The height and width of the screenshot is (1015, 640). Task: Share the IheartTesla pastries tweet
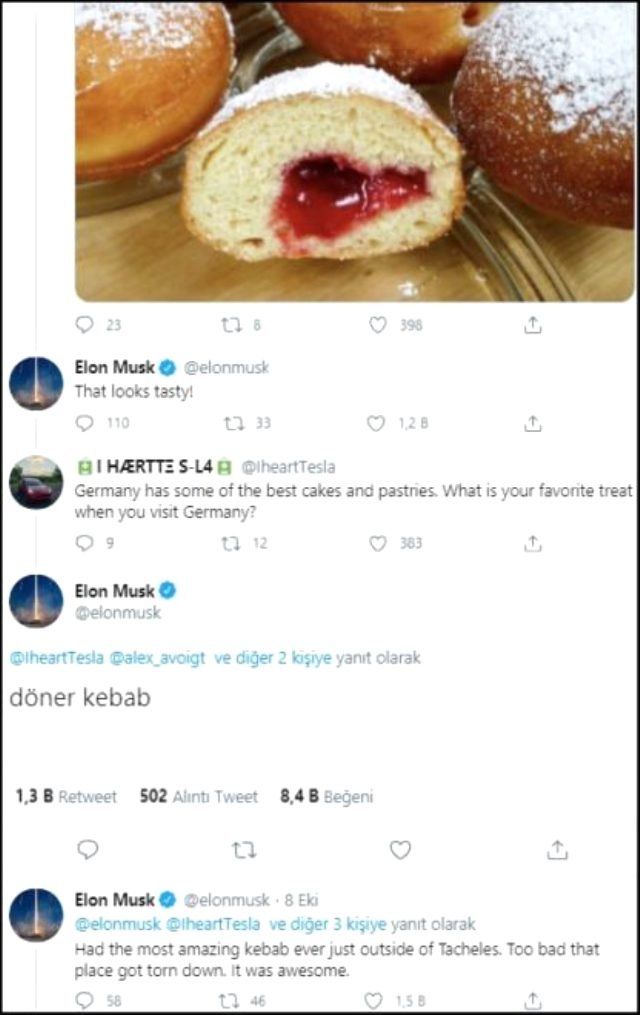pos(534,543)
